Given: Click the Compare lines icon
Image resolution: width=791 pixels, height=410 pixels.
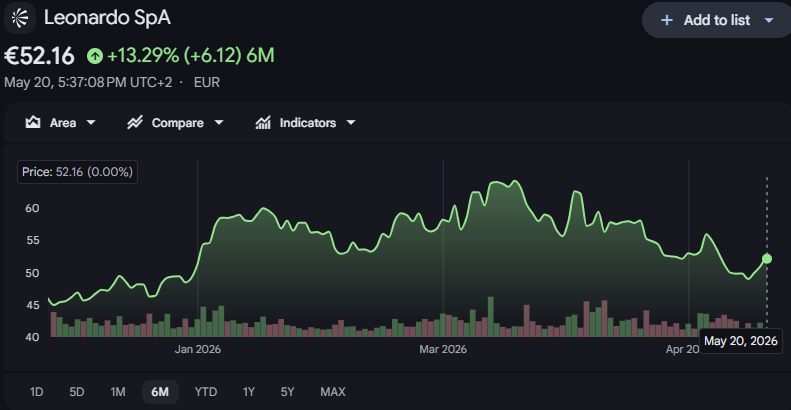Looking at the screenshot, I should (x=135, y=123).
